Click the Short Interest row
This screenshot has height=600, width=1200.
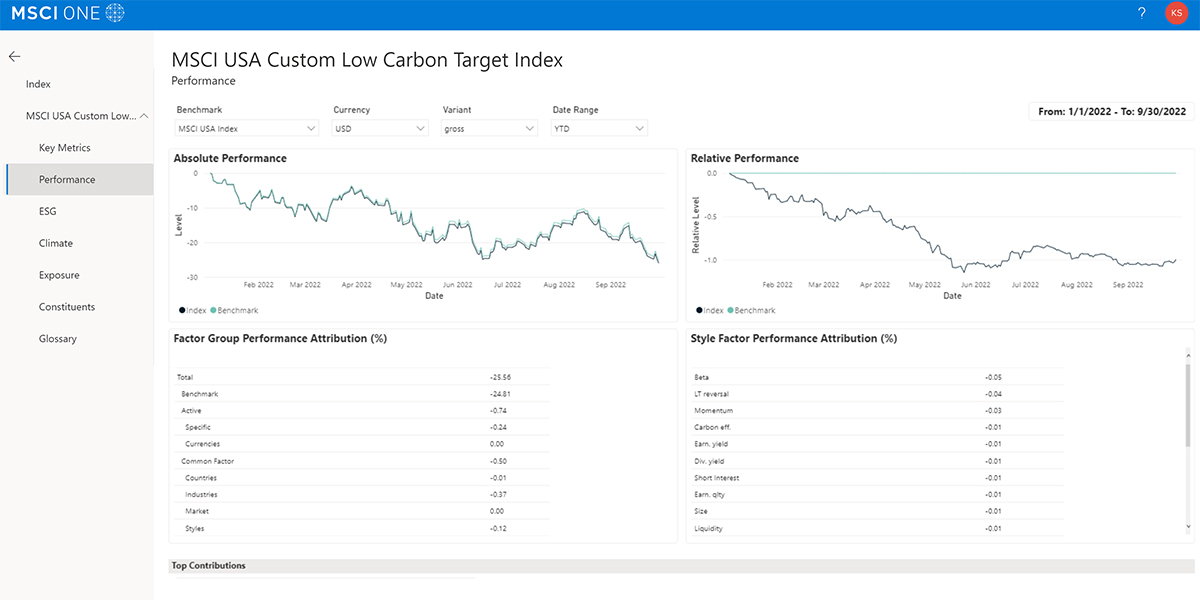(x=878, y=478)
